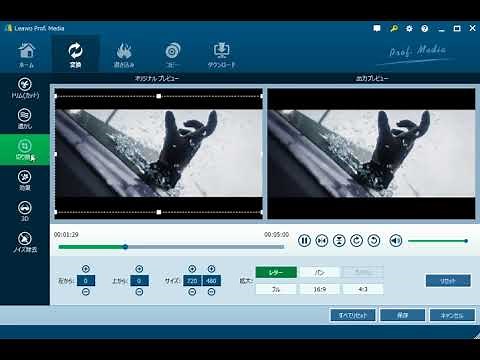480x360 pixels.
Task: Select the Pan (パン) zoom mode
Action: point(320,272)
